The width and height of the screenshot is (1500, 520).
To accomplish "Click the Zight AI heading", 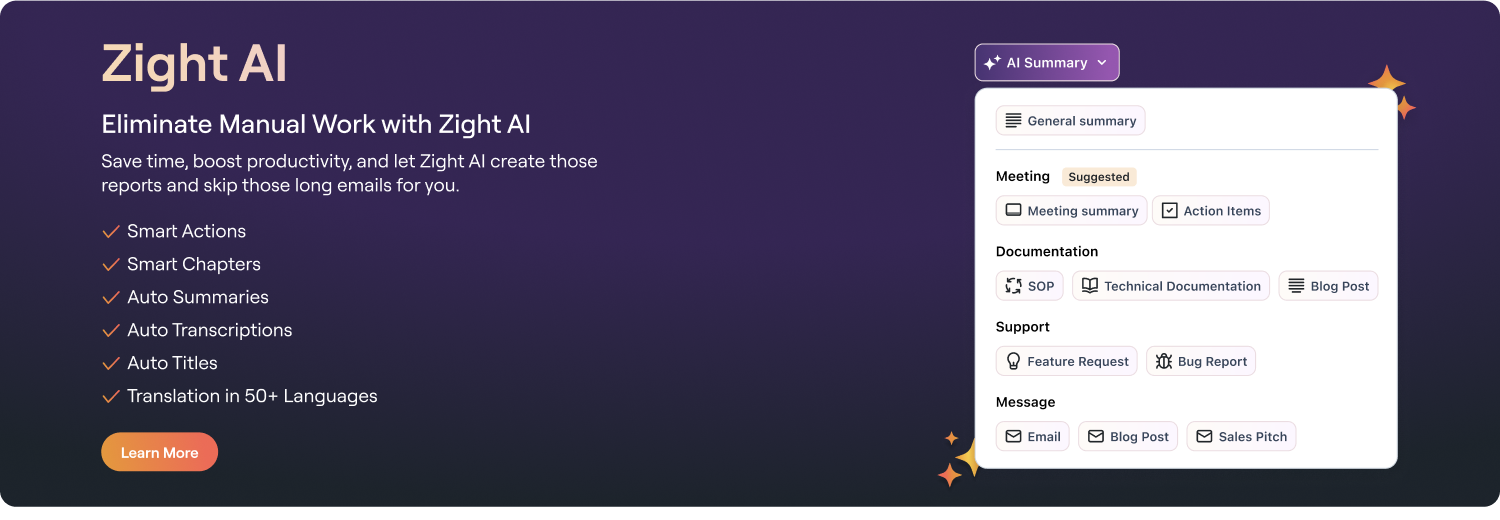I will coord(194,64).
